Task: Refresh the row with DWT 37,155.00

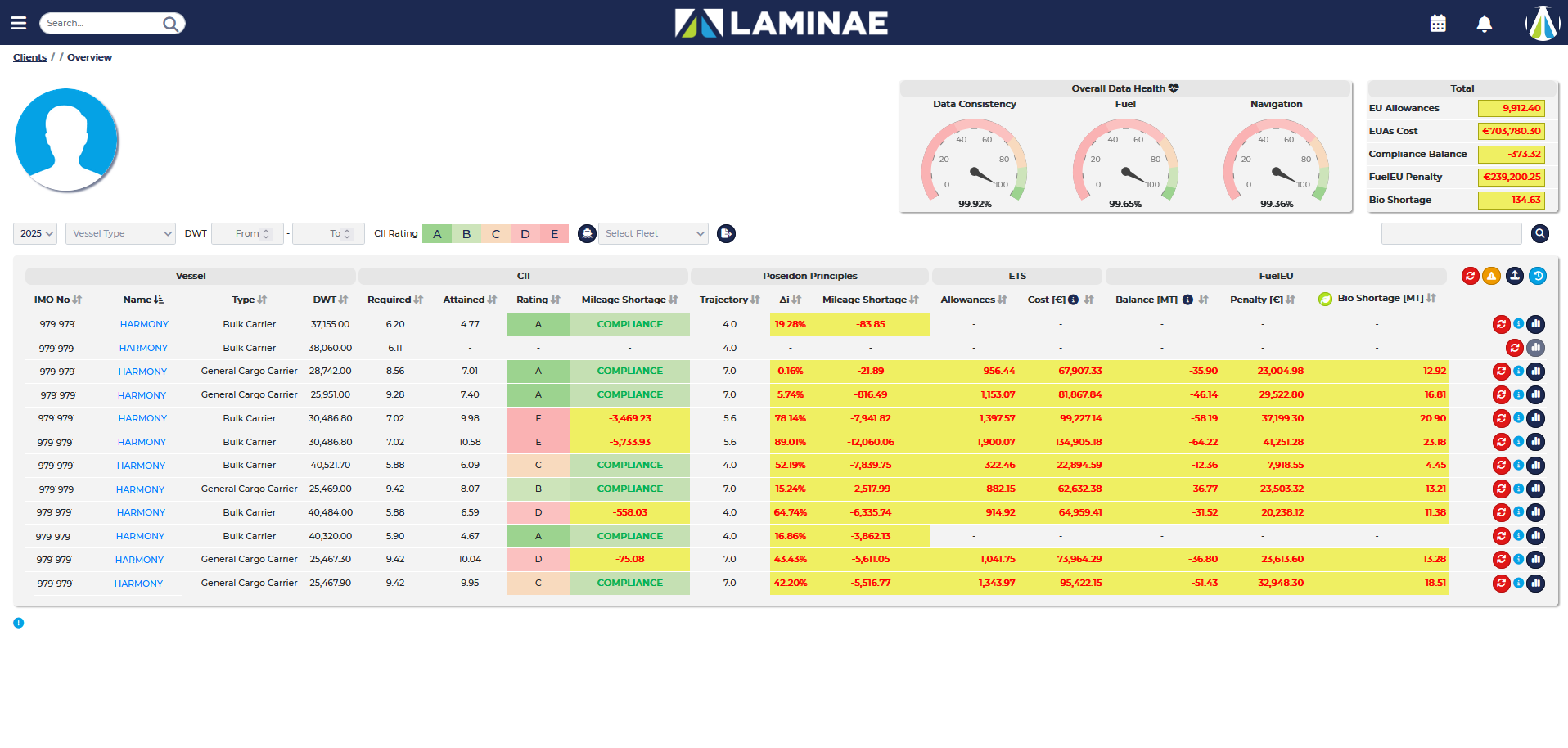Action: (x=1501, y=324)
